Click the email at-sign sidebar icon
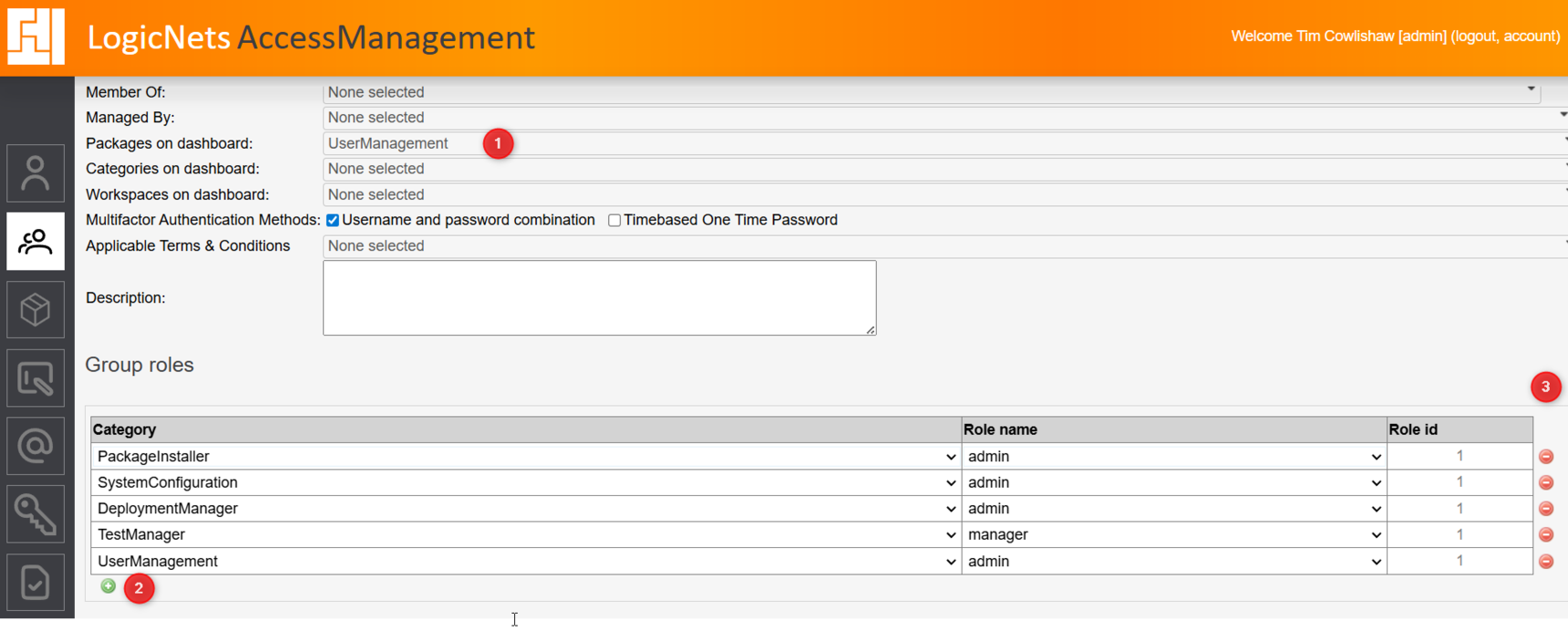Viewport: 1568px width, 642px height. tap(36, 446)
